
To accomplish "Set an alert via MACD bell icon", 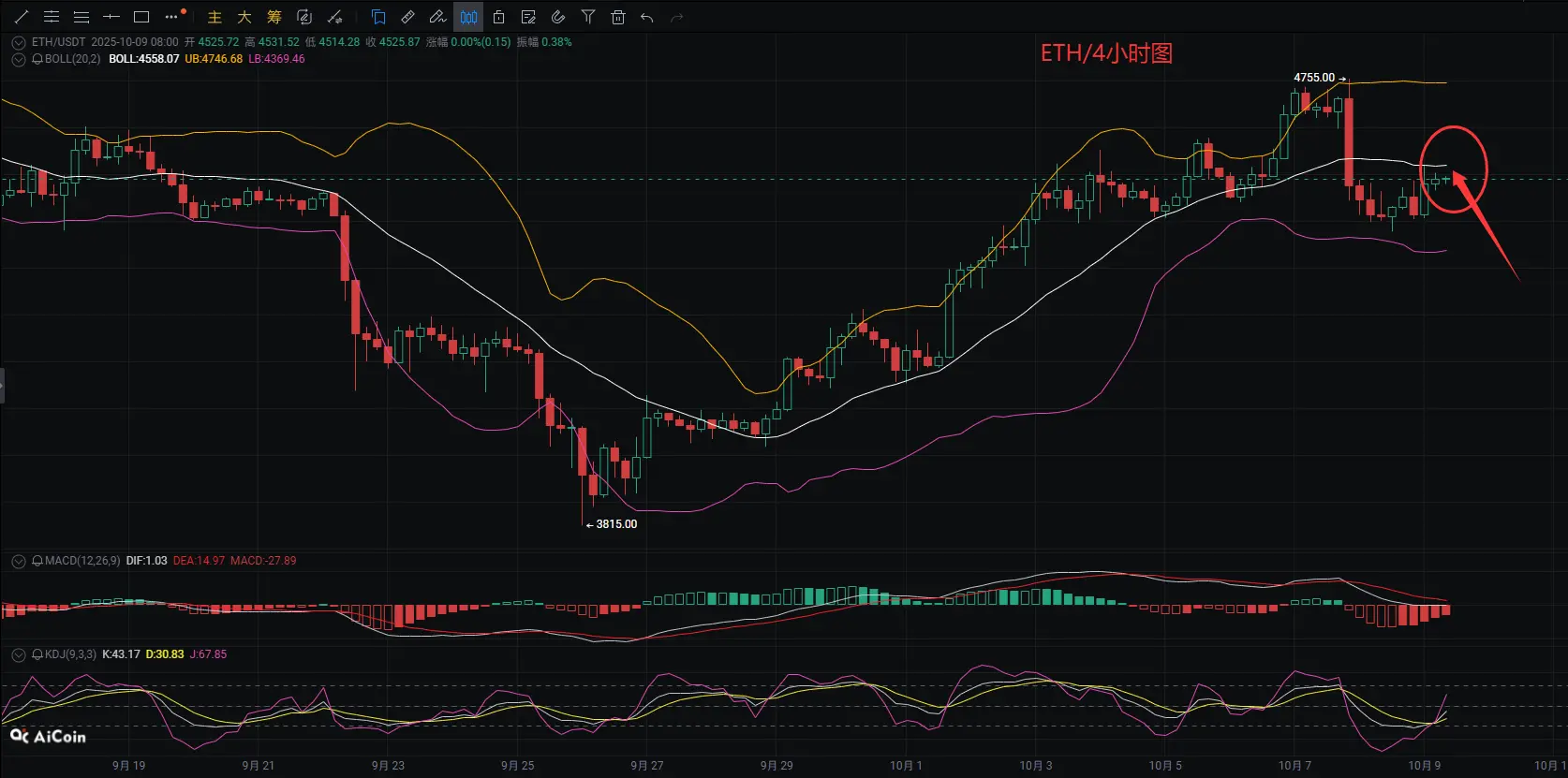I will tap(37, 561).
